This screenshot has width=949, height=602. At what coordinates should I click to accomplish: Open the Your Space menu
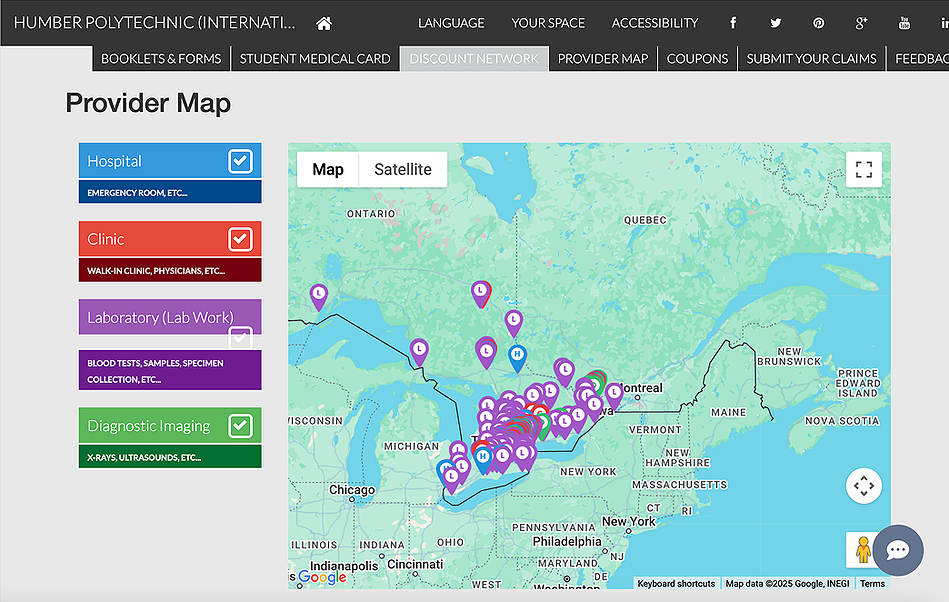pos(548,23)
